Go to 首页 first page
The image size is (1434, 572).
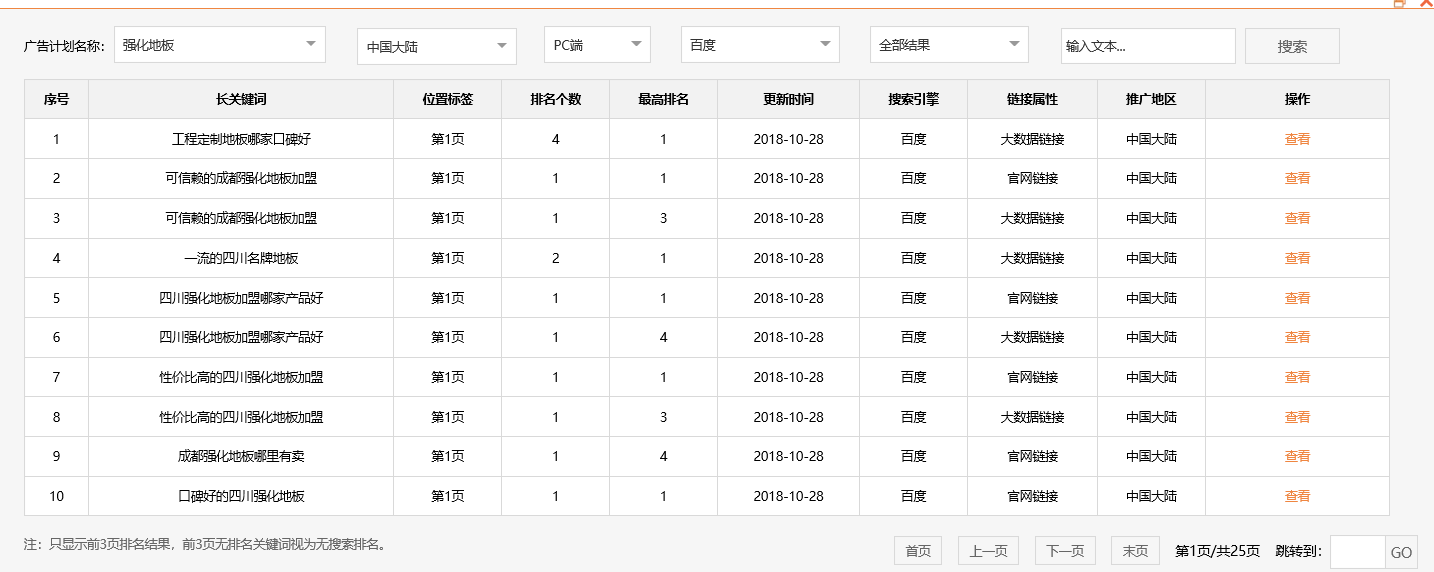[918, 551]
